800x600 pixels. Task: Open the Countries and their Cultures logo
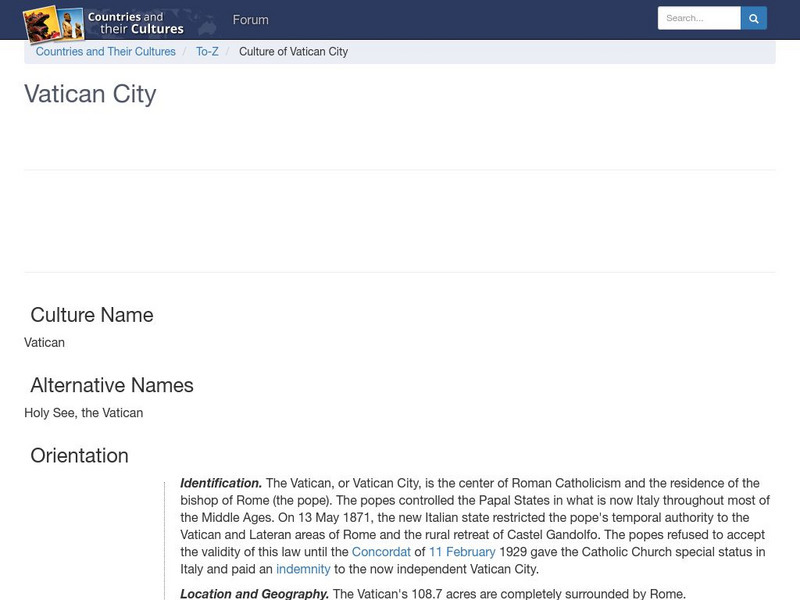(x=105, y=23)
